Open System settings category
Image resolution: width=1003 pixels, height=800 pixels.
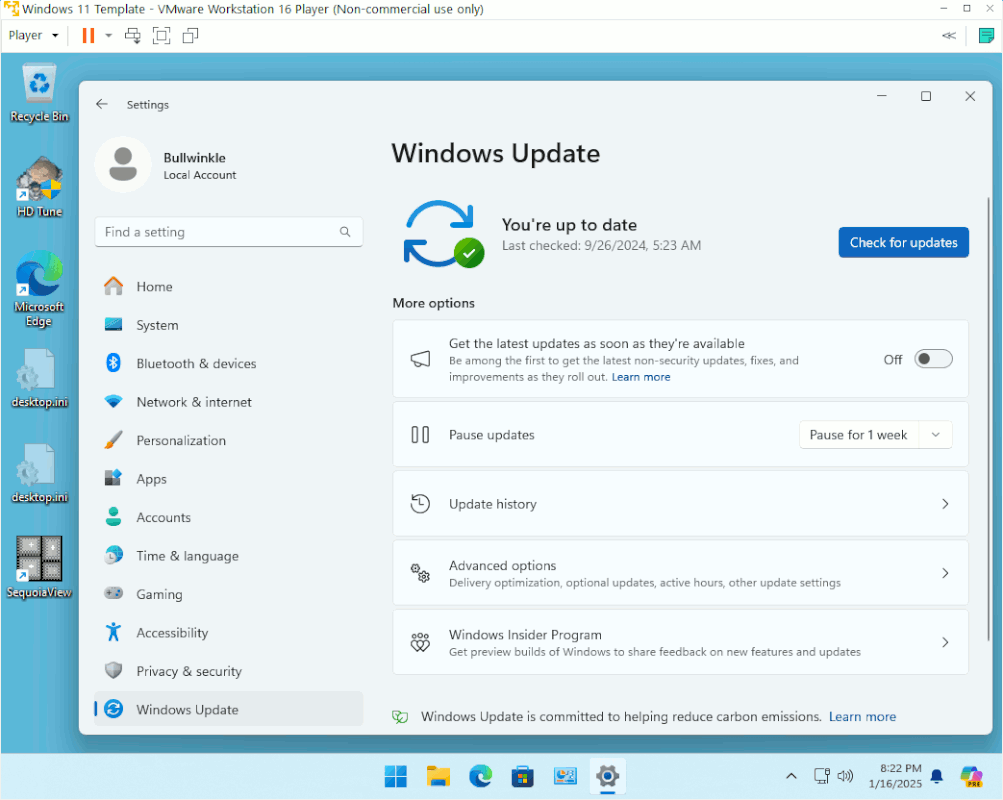[x=228, y=325]
